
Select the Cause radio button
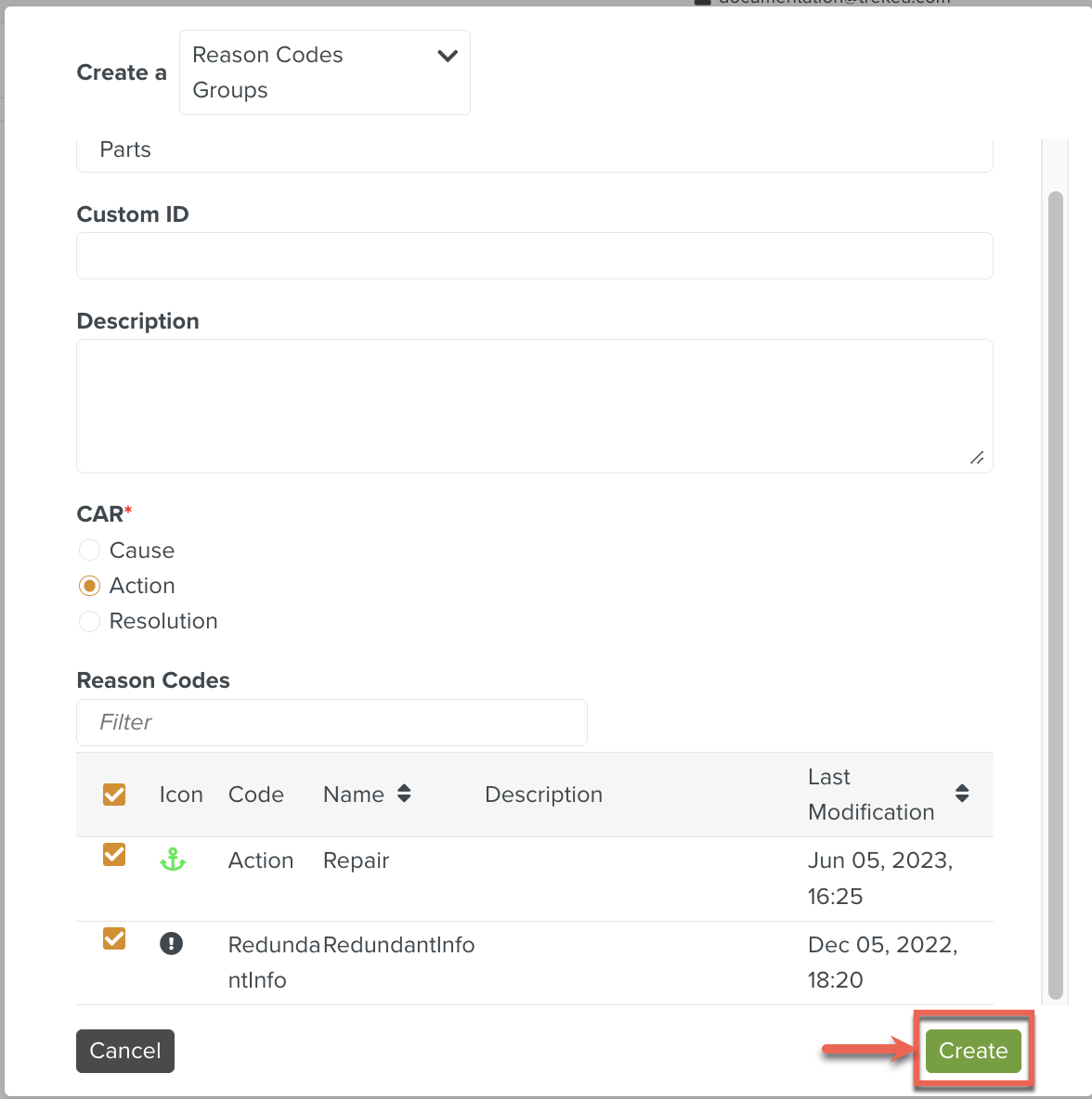(89, 550)
